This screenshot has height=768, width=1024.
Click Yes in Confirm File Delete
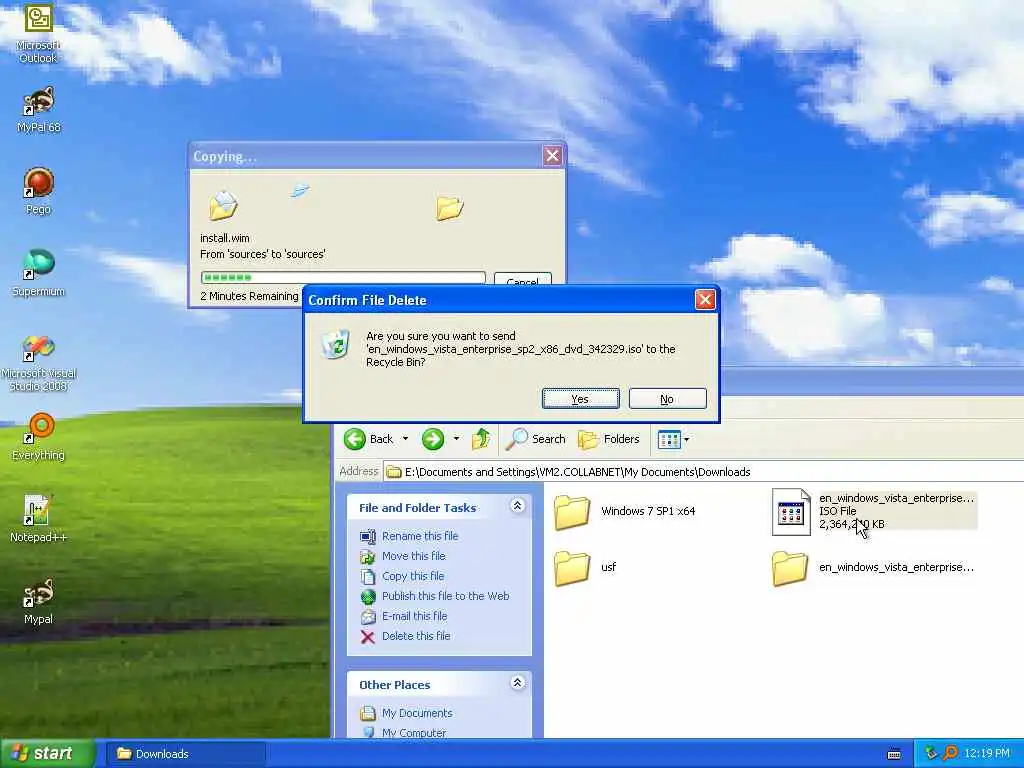pos(581,399)
